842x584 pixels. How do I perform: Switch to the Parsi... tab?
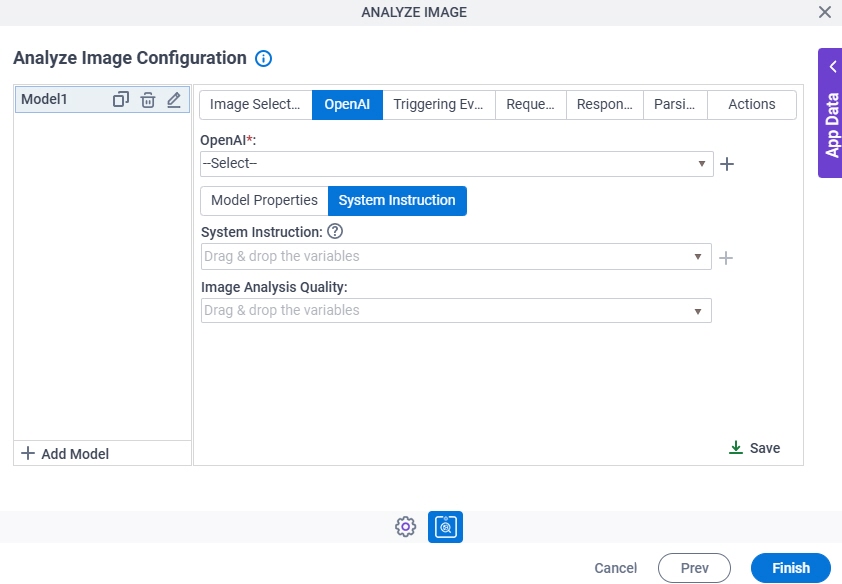click(x=675, y=105)
